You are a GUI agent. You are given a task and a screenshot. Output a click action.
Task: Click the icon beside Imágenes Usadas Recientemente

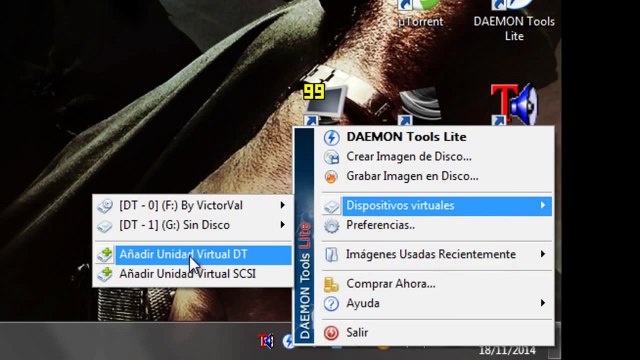pos(331,255)
